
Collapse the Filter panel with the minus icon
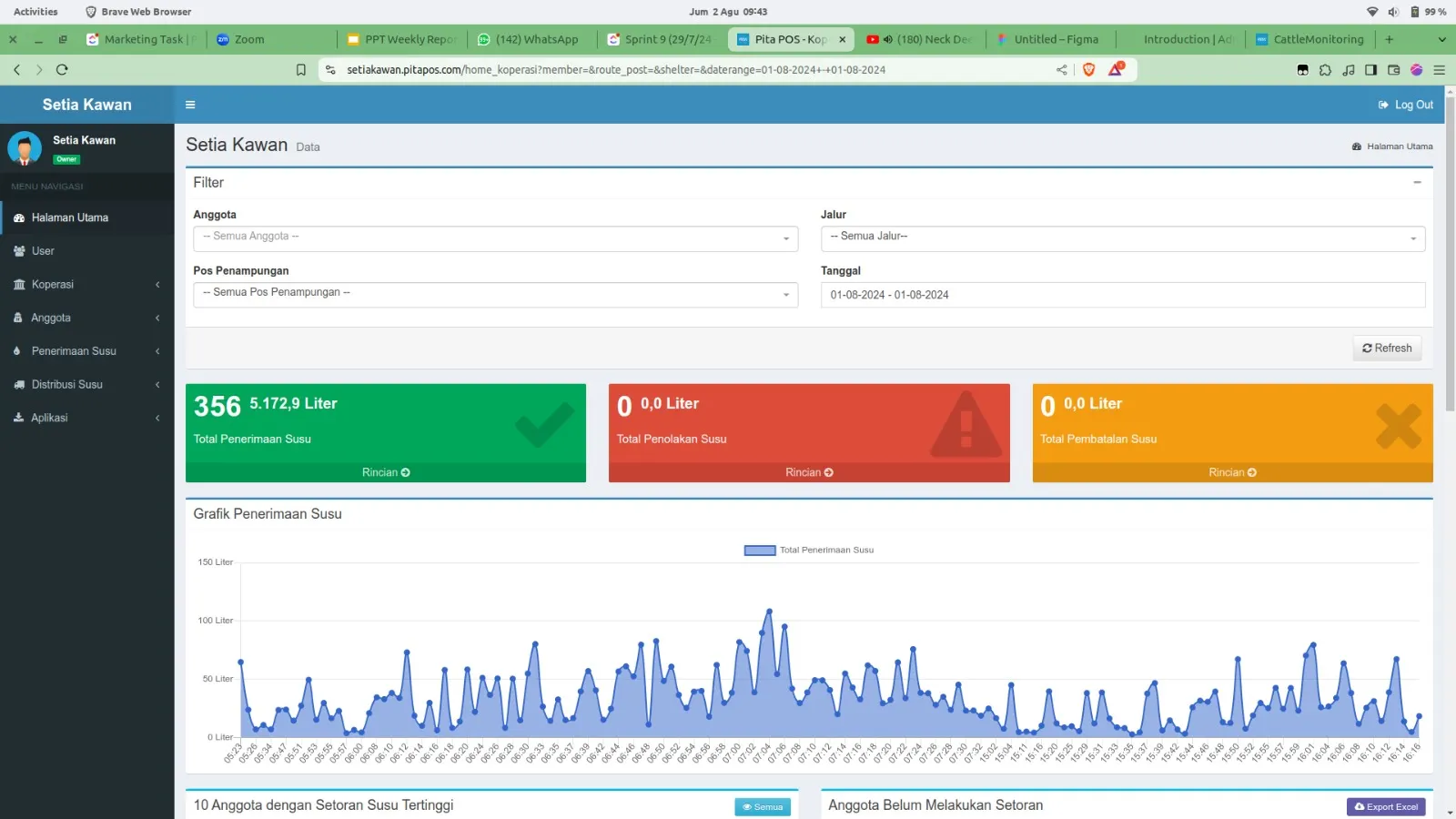point(1417,183)
